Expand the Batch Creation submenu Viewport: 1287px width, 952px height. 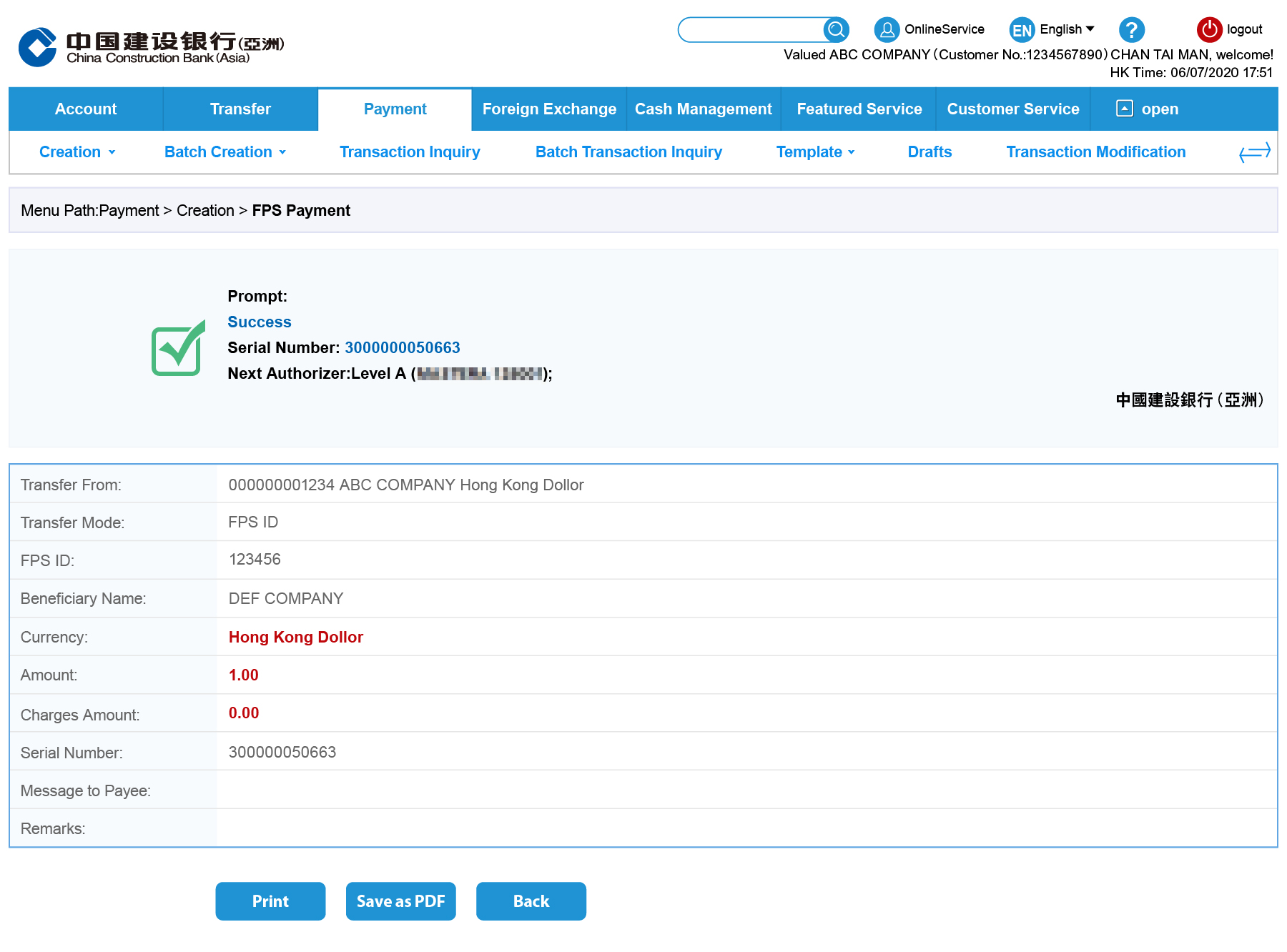(225, 152)
